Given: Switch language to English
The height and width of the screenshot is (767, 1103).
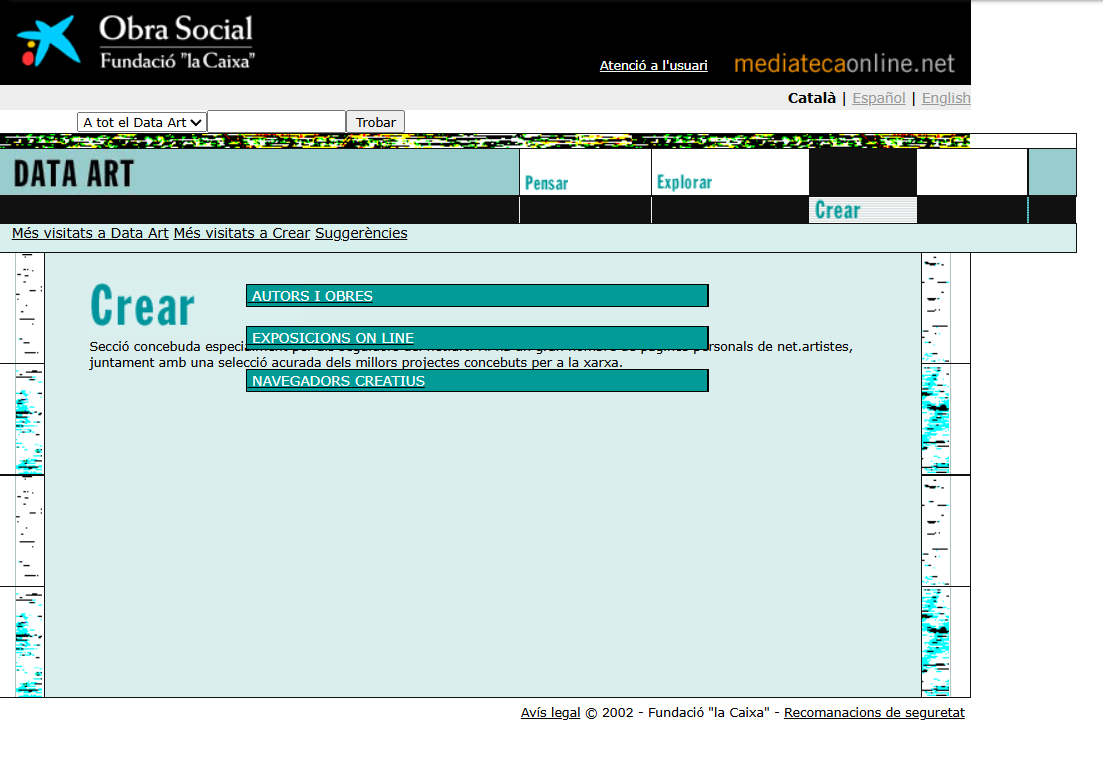Looking at the screenshot, I should 946,98.
